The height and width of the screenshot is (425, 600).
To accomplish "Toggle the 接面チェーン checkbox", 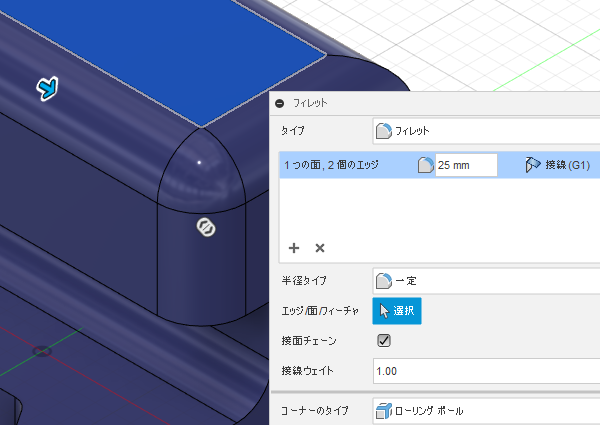I will click(384, 340).
